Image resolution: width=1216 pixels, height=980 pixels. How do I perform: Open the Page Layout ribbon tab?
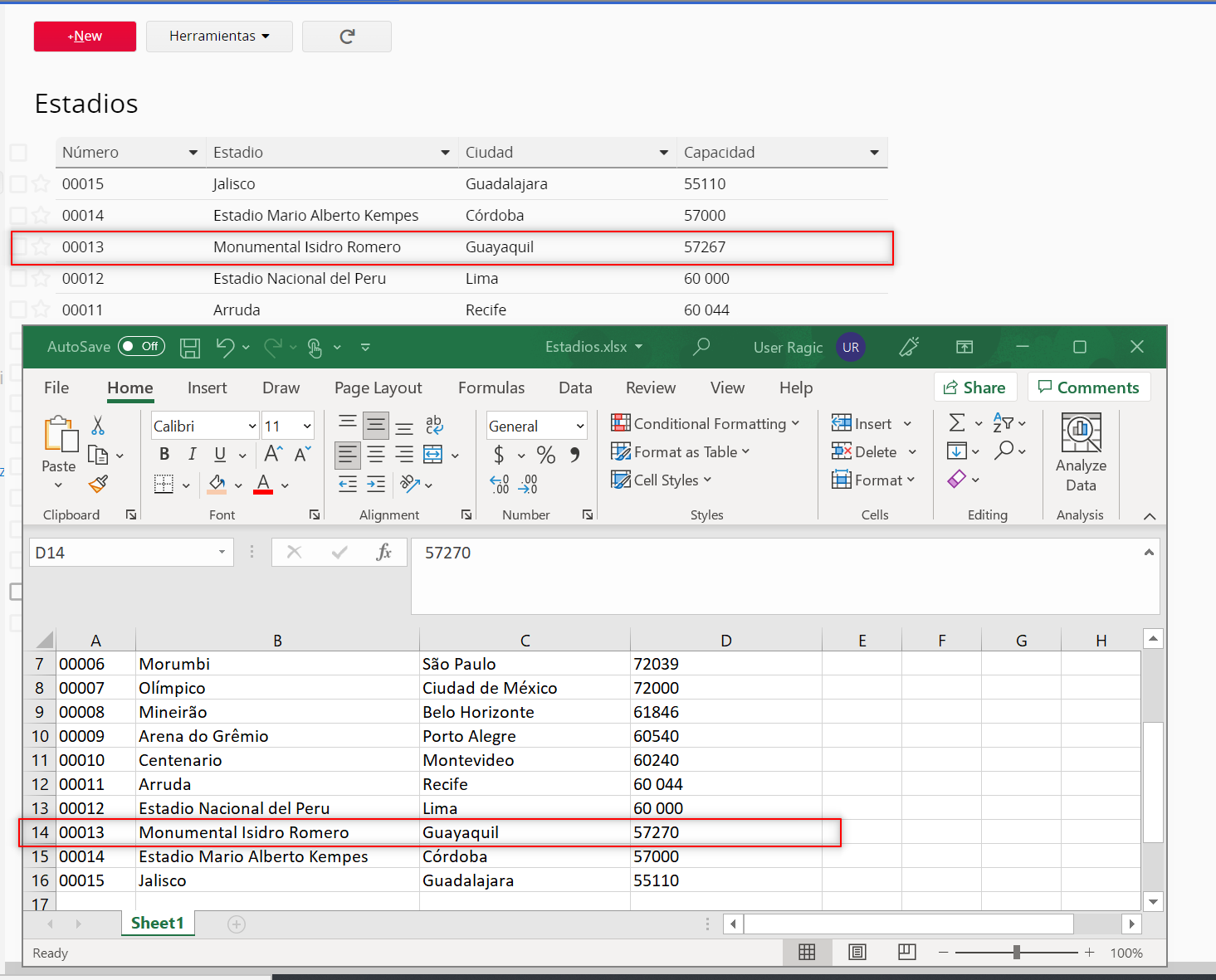(378, 388)
